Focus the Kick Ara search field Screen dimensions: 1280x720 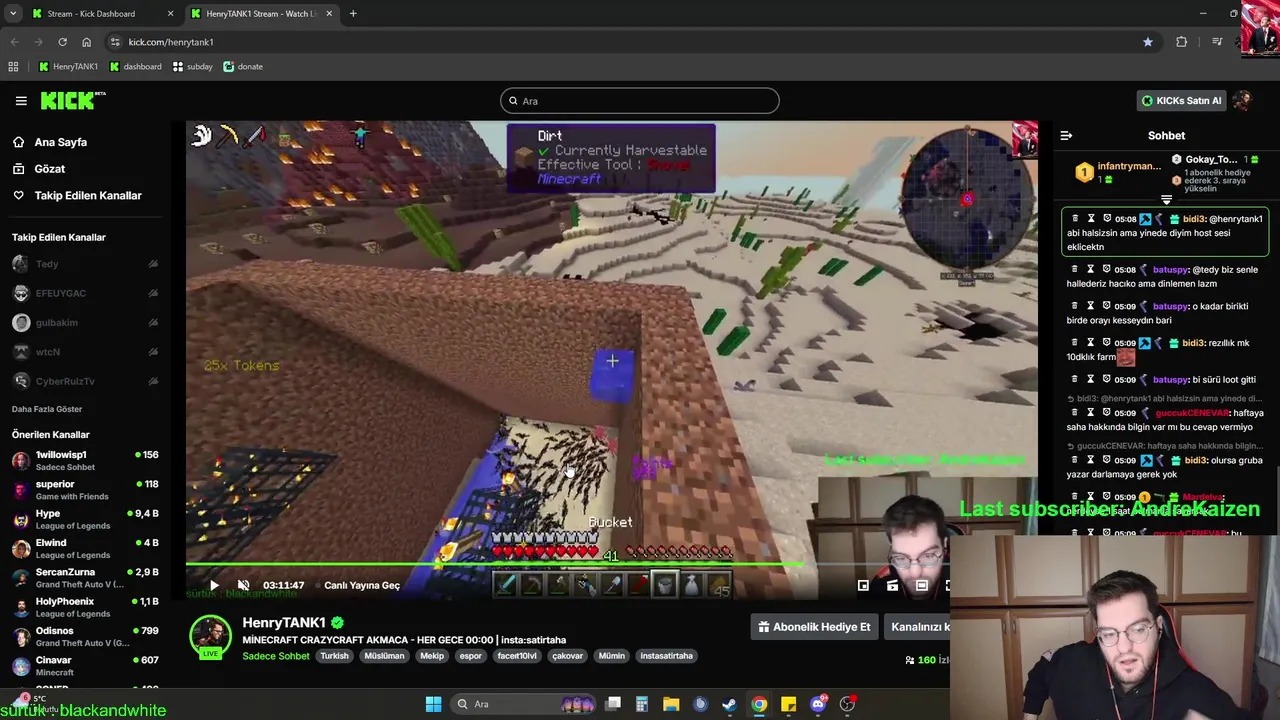tap(640, 100)
